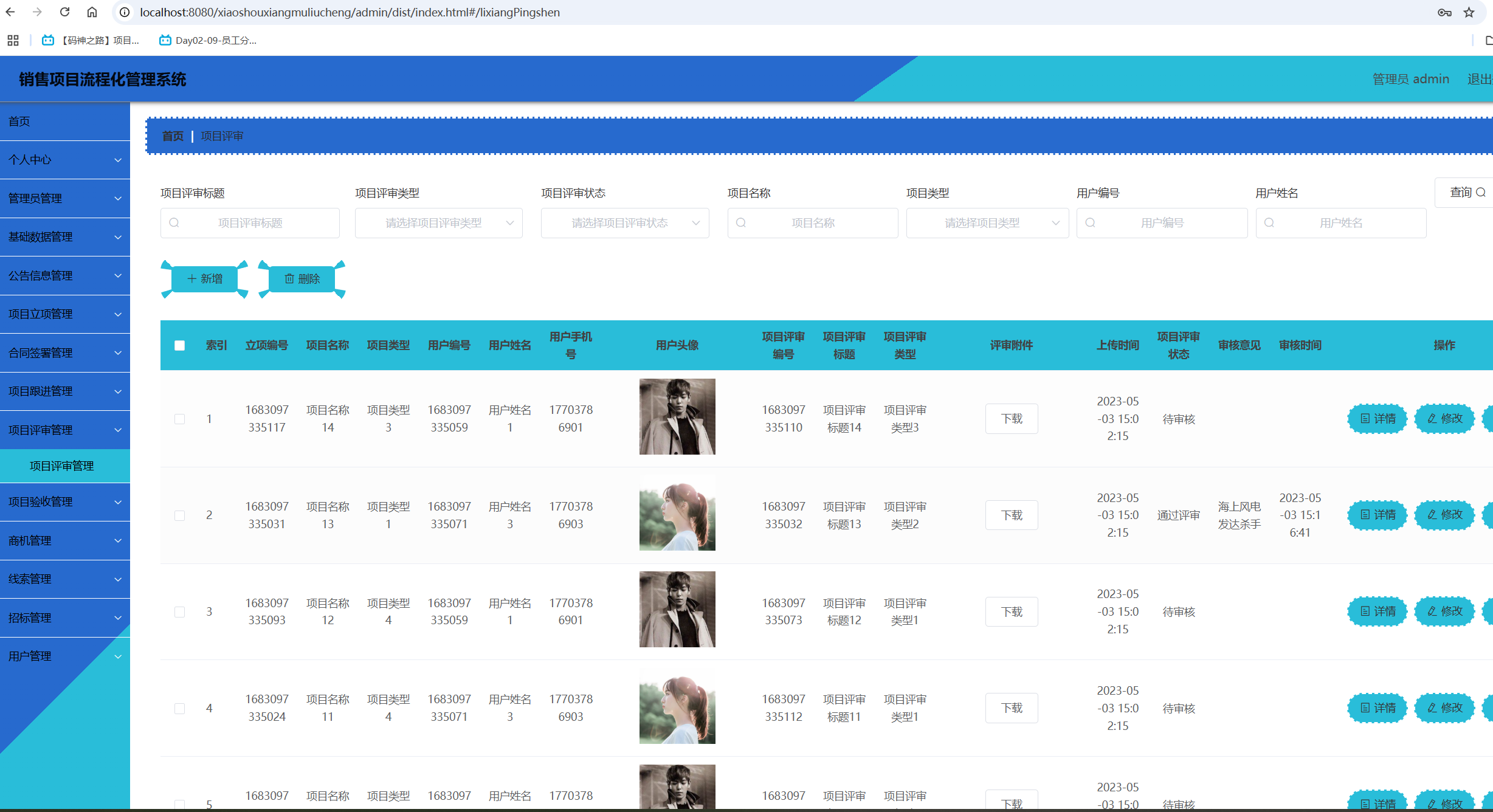
Task: Check the checkbox for row 1
Action: click(179, 419)
